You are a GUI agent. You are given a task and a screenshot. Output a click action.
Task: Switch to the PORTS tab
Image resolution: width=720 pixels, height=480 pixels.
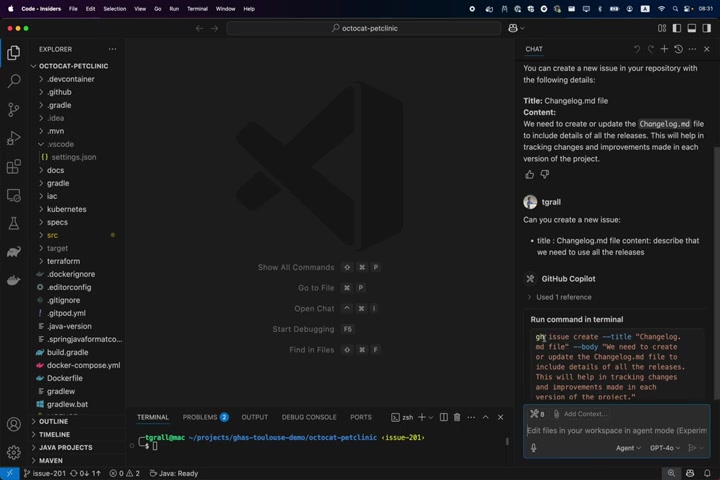coord(360,417)
